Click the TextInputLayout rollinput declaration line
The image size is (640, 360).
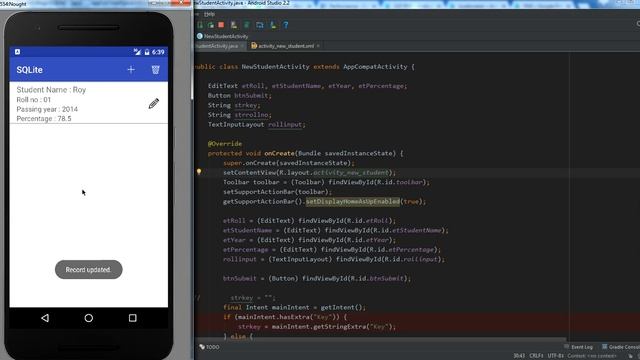[x=256, y=124]
